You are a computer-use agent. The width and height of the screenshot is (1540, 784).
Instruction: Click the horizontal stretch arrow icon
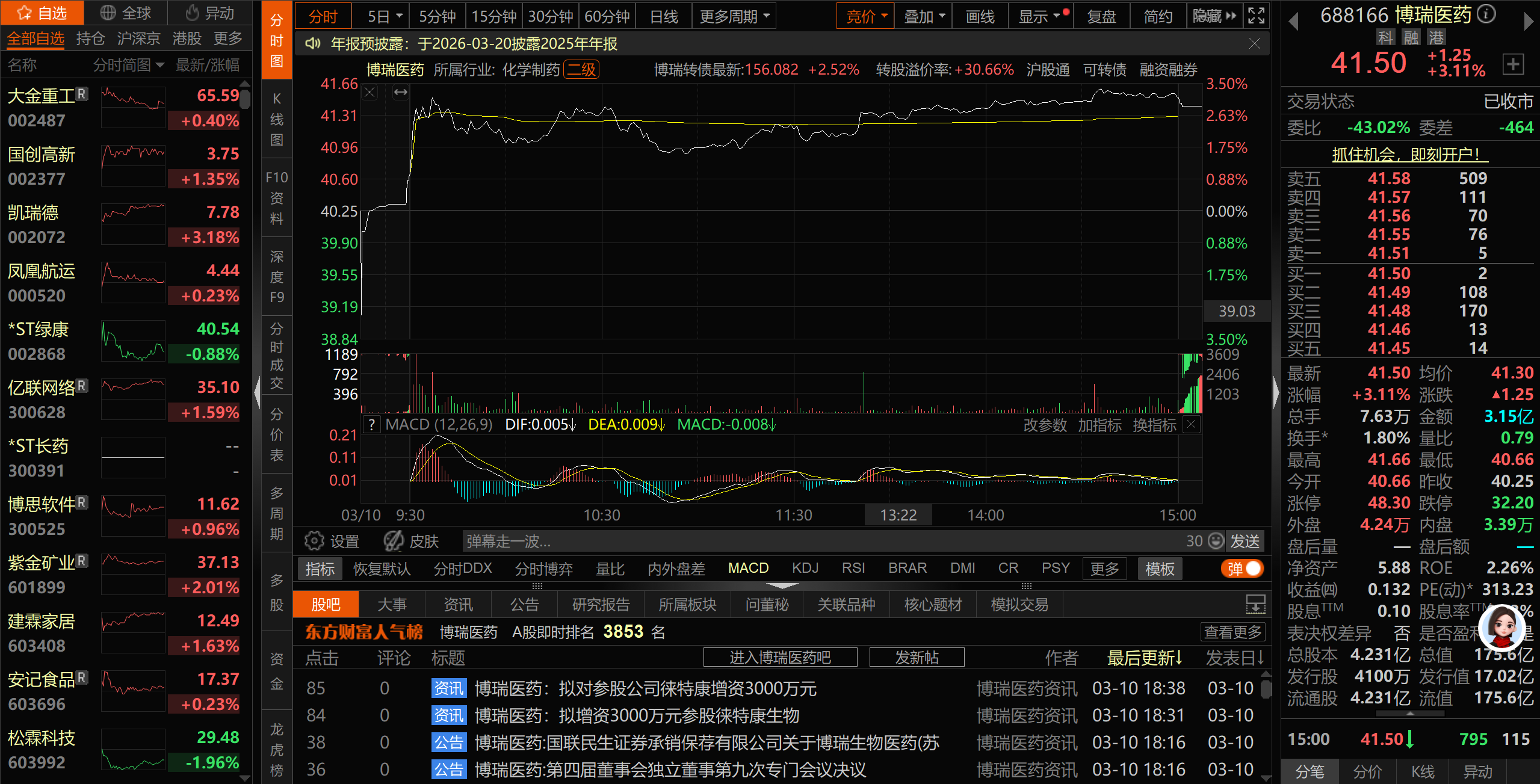[400, 92]
